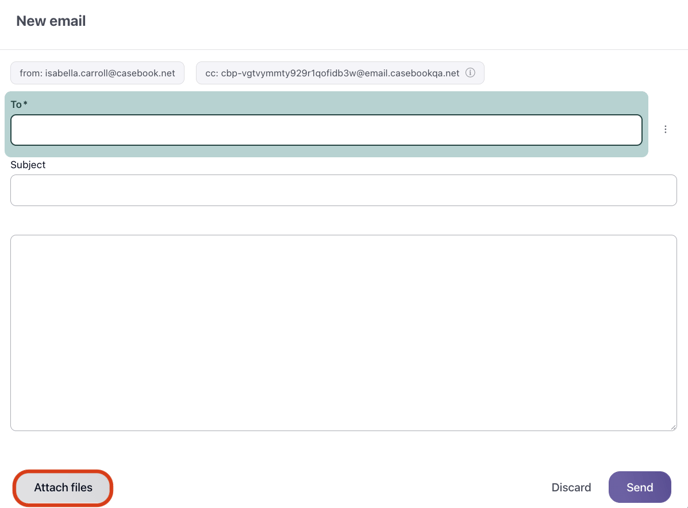This screenshot has width=688, height=508.
Task: Select the from: isabella.carroll chip
Action: click(x=97, y=73)
